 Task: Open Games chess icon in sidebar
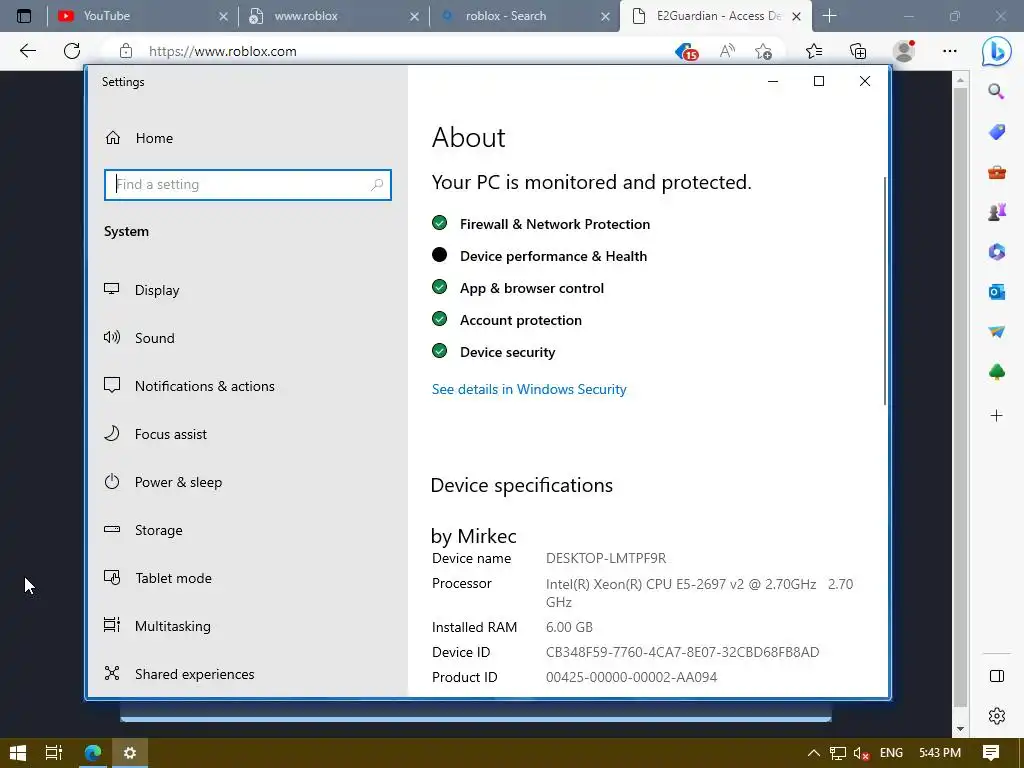pyautogui.click(x=997, y=212)
